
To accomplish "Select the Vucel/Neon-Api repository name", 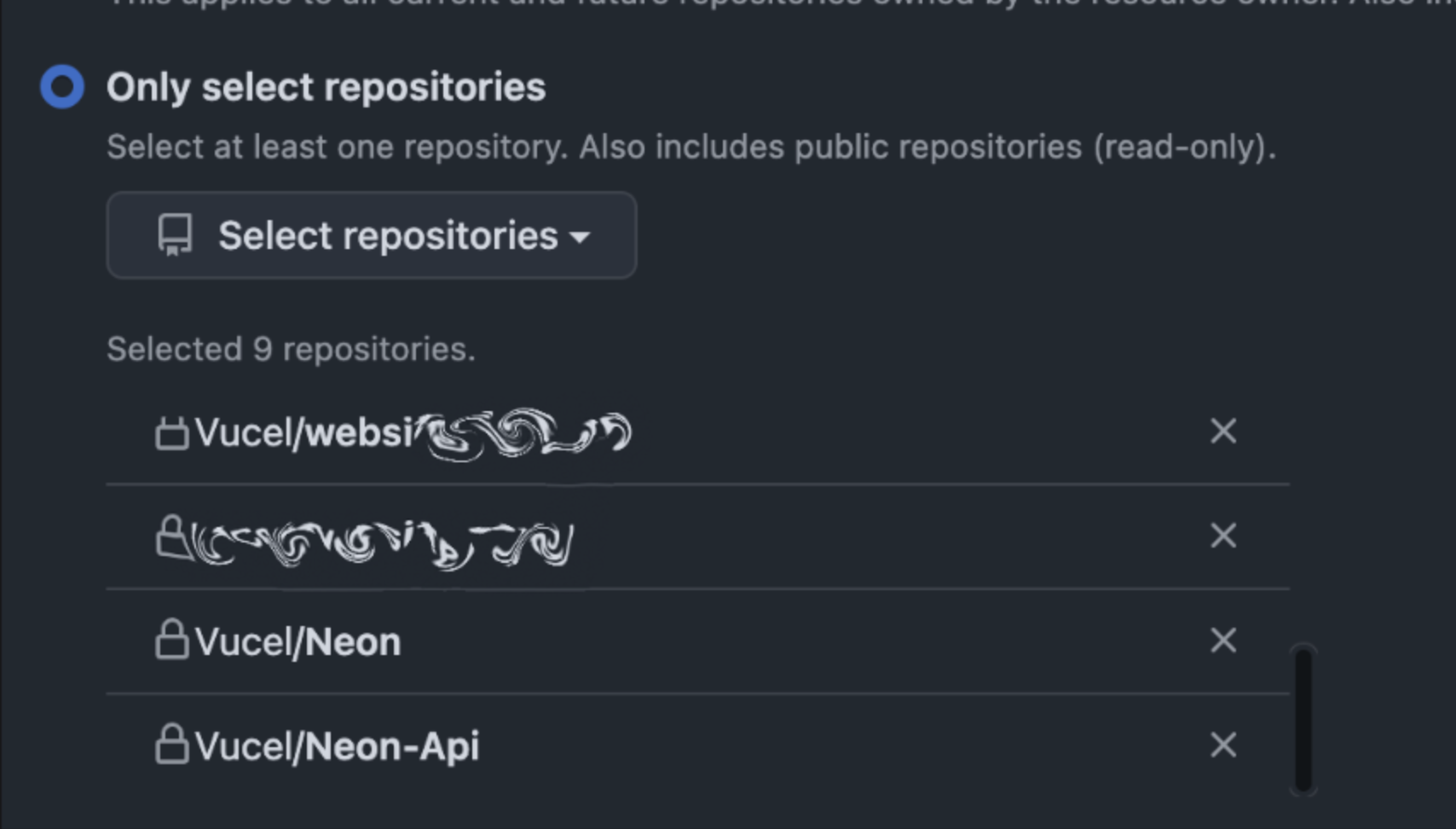I will [337, 747].
